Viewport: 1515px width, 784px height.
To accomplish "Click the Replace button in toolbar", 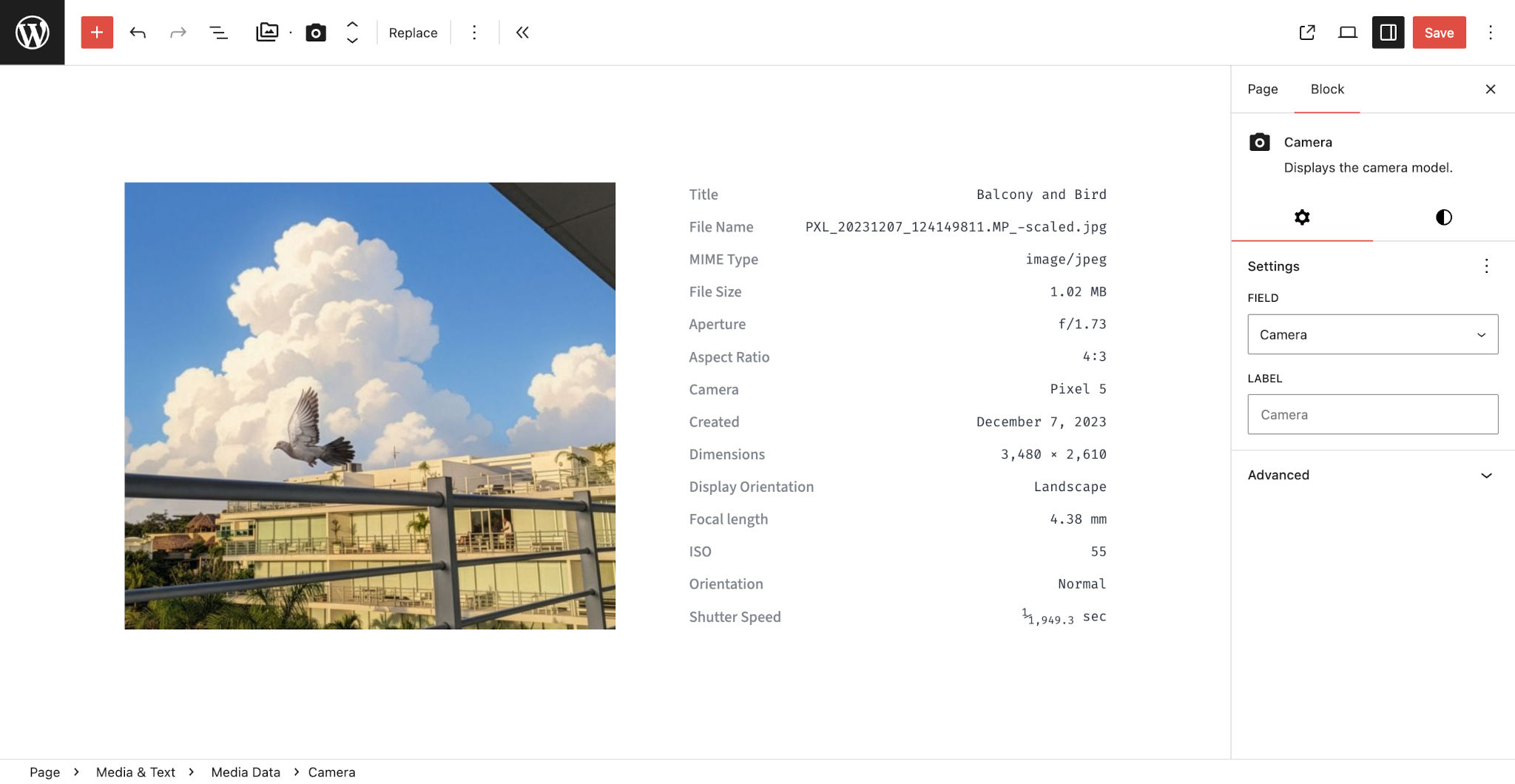I will pos(413,33).
